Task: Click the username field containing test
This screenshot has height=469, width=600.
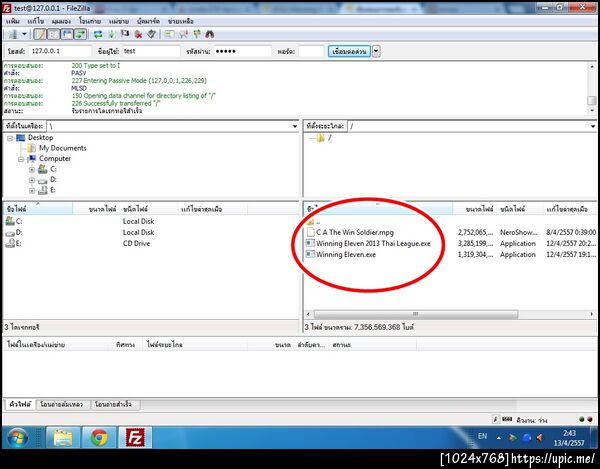Action: click(151, 51)
